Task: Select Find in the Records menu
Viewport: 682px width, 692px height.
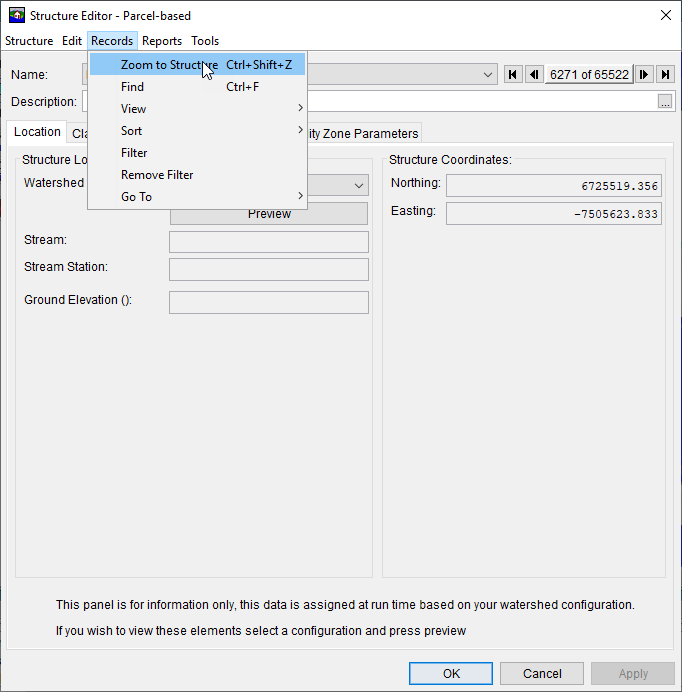Action: pyautogui.click(x=197, y=86)
